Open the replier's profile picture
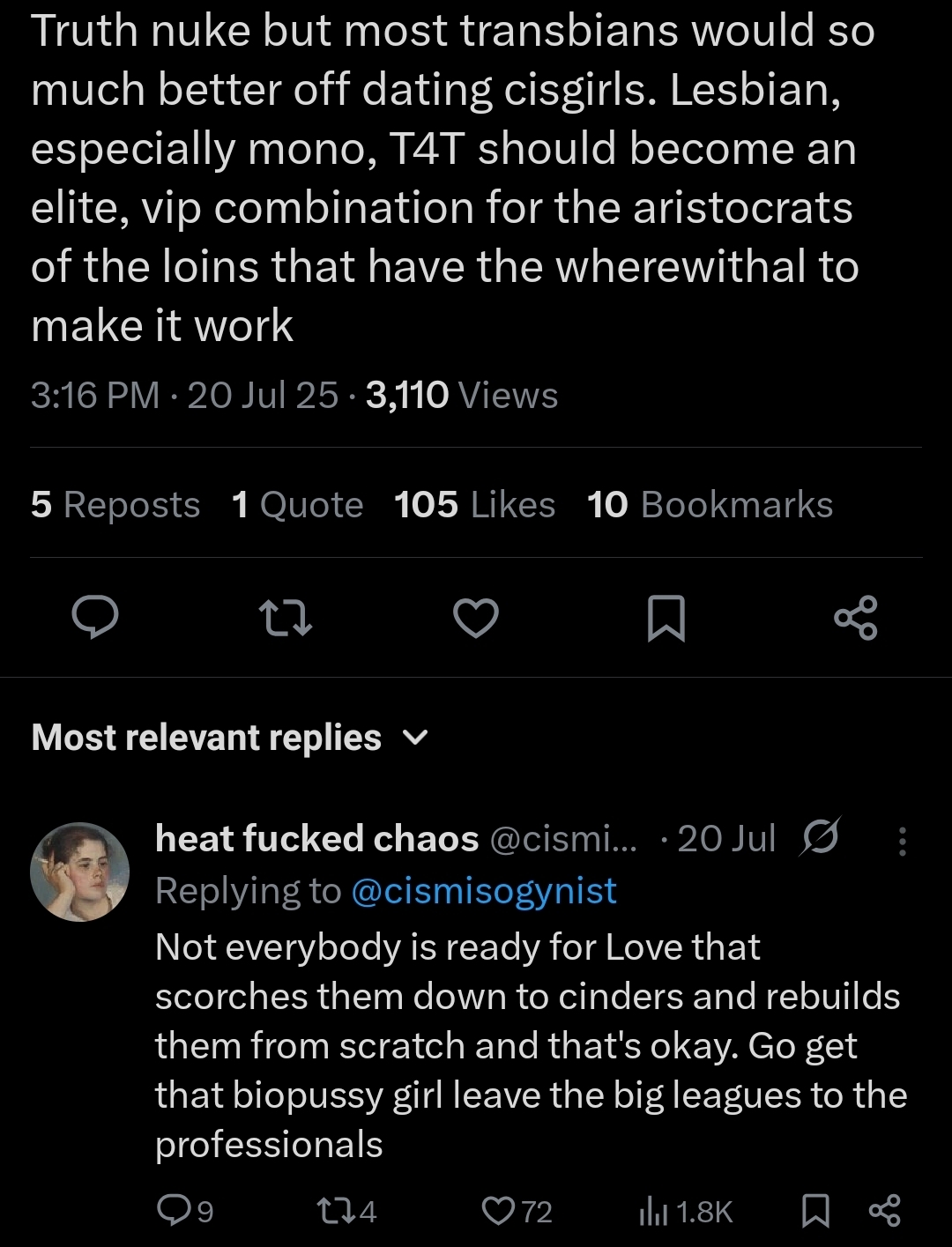952x1247 pixels. [80, 872]
